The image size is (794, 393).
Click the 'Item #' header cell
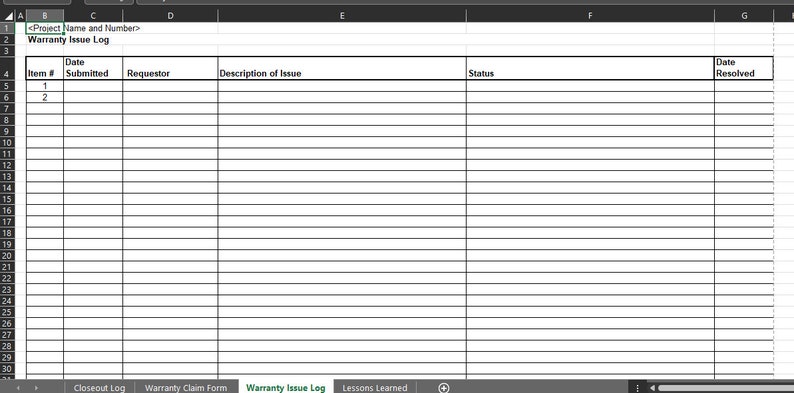(45, 68)
